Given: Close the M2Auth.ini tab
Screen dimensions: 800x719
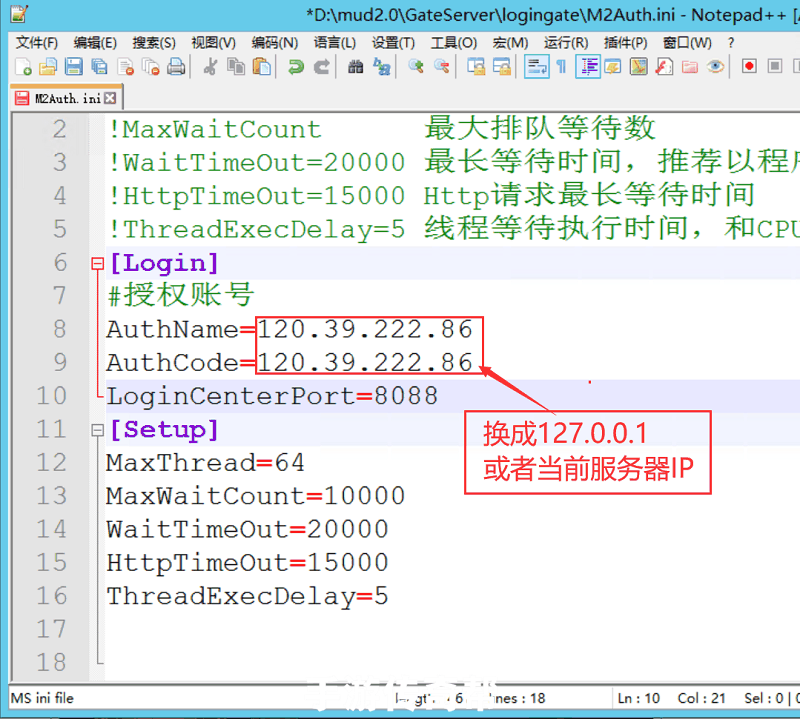Looking at the screenshot, I should click(x=110, y=99).
